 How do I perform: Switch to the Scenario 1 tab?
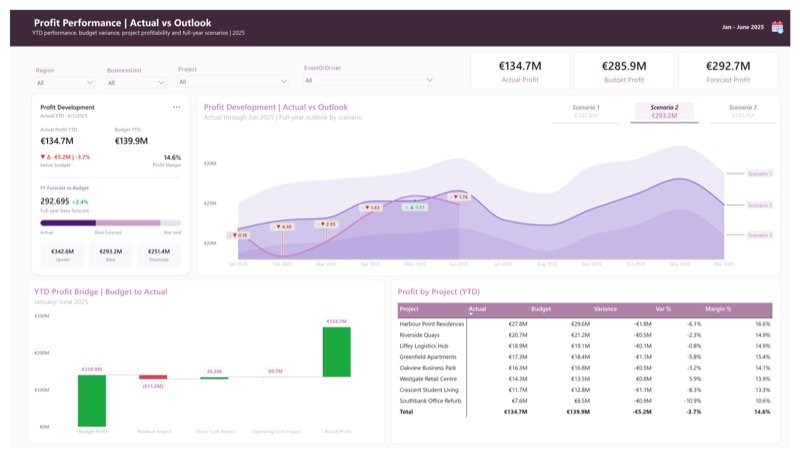(x=586, y=112)
